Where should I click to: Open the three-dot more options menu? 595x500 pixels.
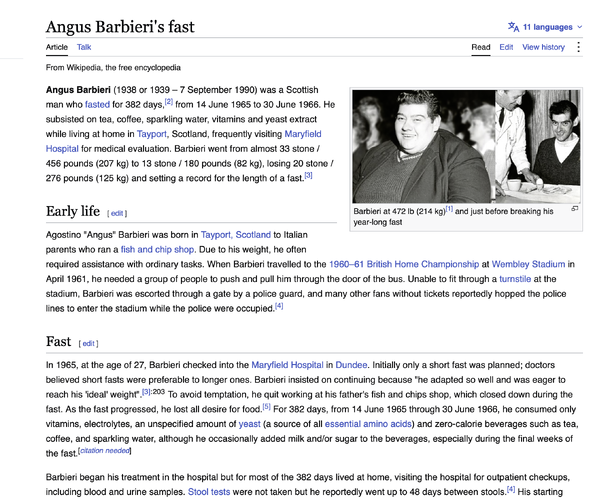pyautogui.click(x=578, y=47)
